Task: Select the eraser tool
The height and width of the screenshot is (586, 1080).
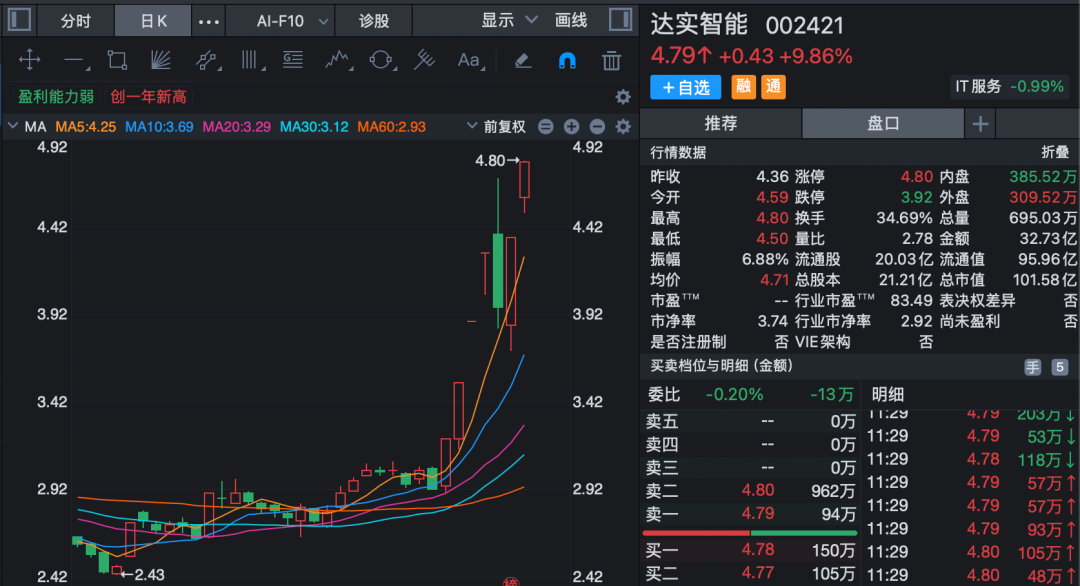Action: coord(523,61)
